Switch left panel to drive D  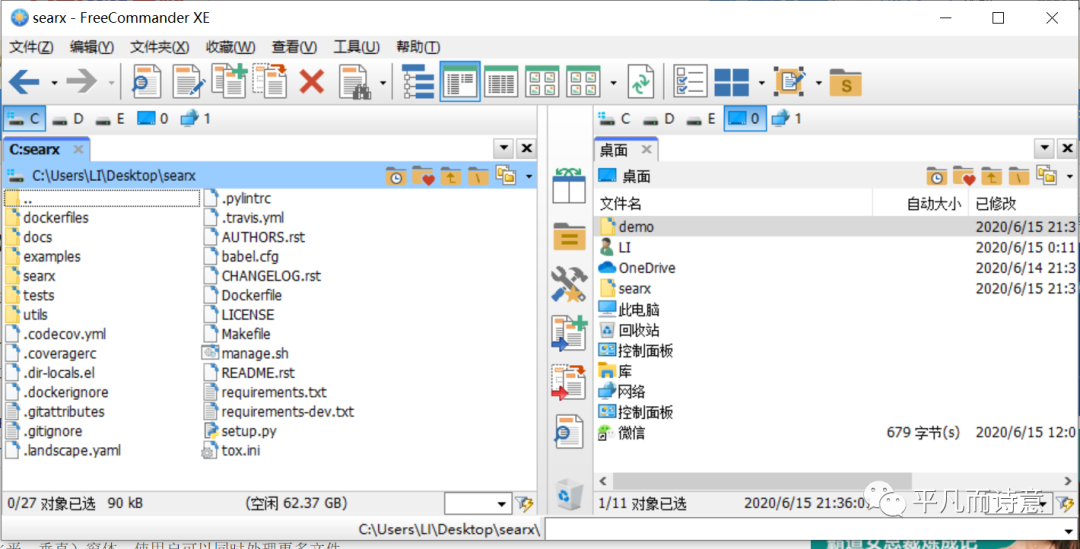coord(68,119)
